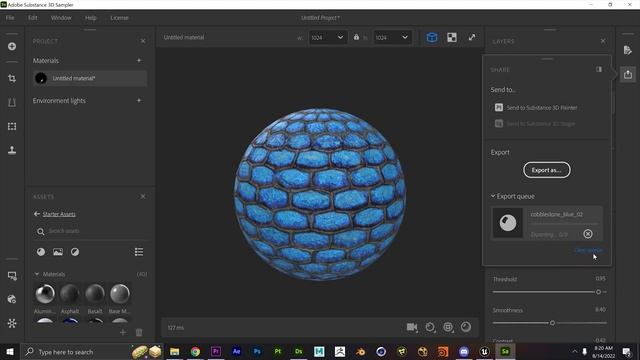Image resolution: width=640 pixels, height=360 pixels.
Task: Open the Window menu
Action: pyautogui.click(x=61, y=18)
